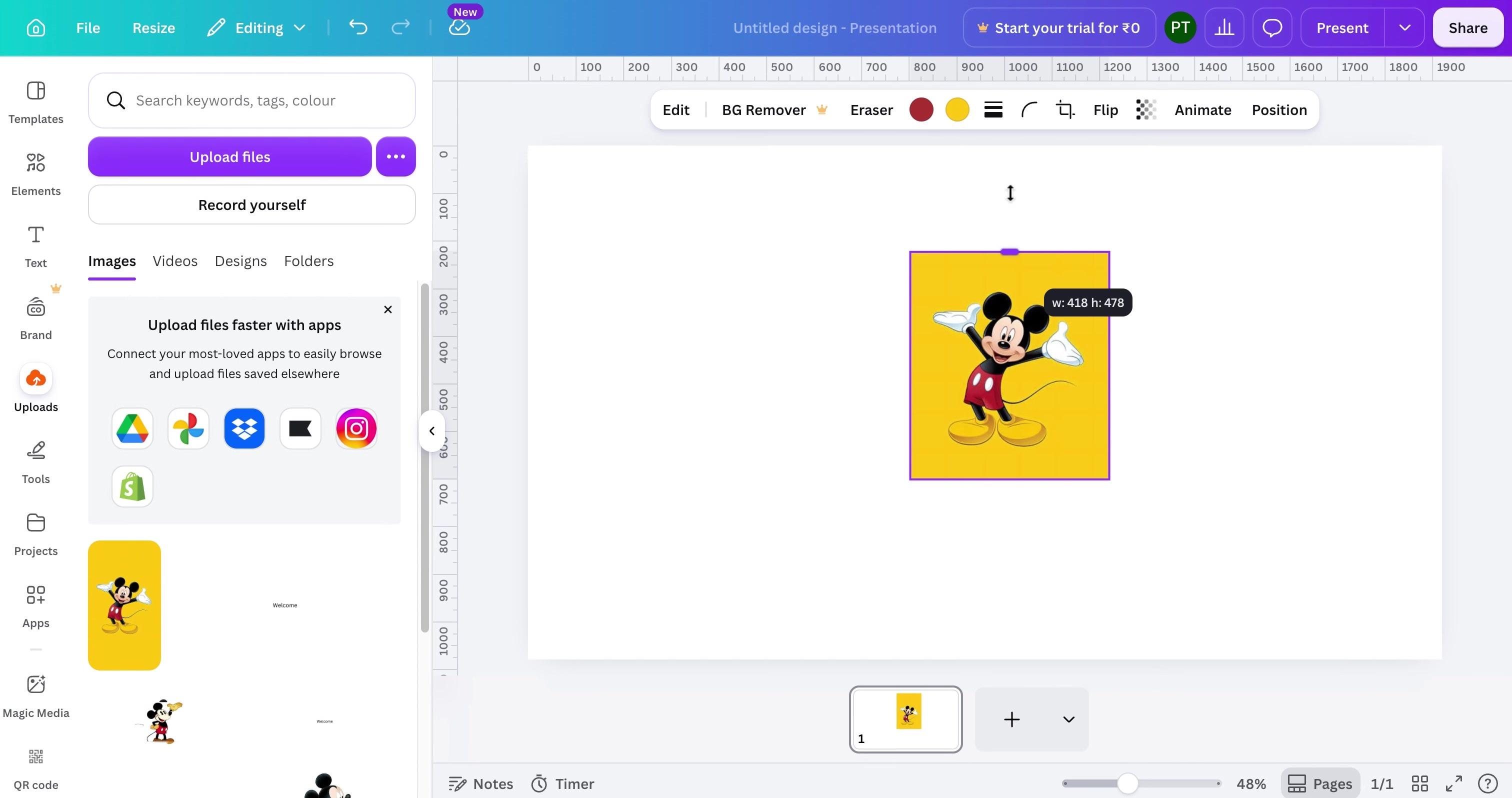Pick the yellow color swatch
Viewport: 1512px width, 798px height.
[956, 109]
